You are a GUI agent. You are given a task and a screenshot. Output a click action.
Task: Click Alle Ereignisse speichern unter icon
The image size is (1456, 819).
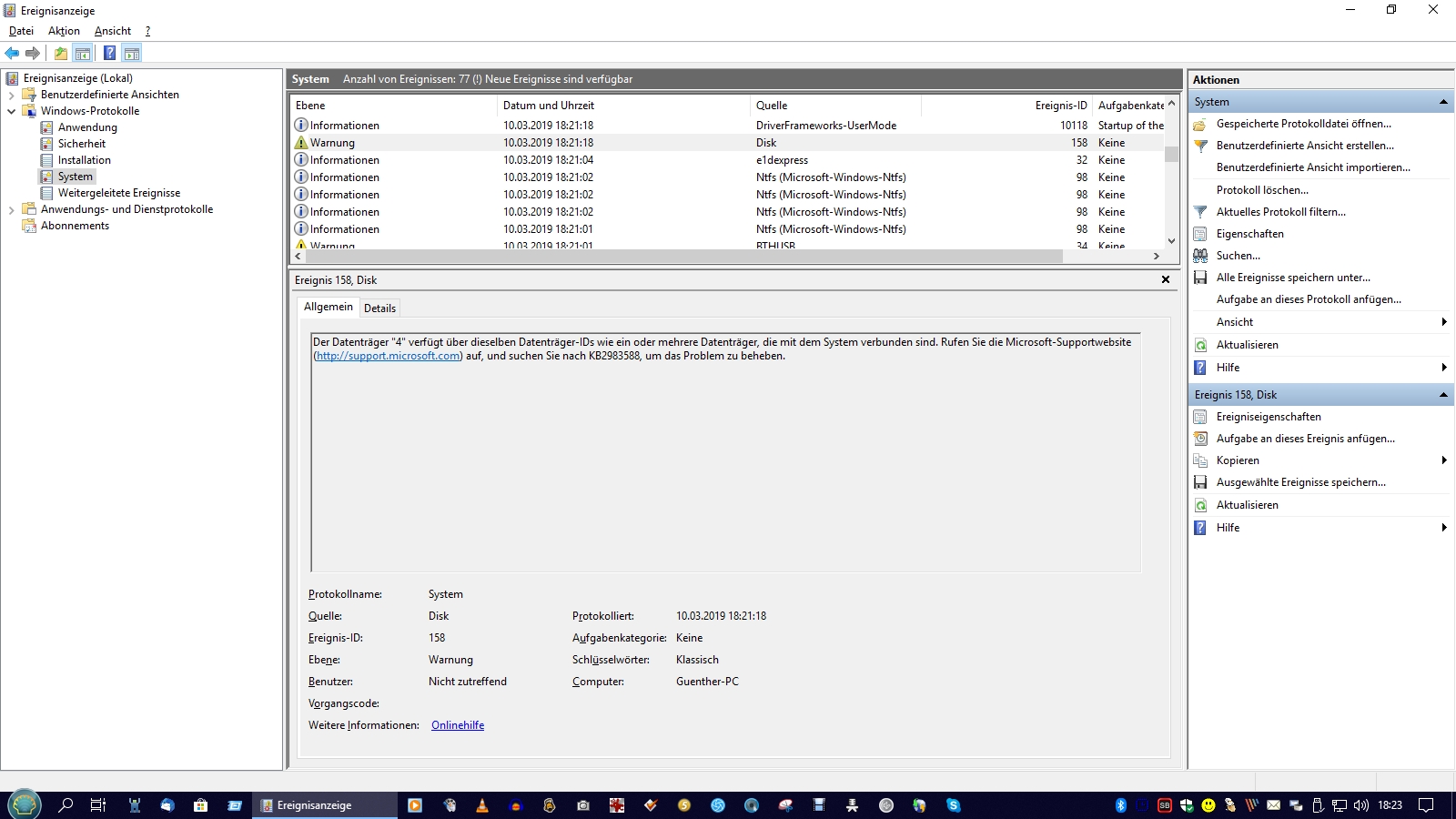coord(1200,278)
